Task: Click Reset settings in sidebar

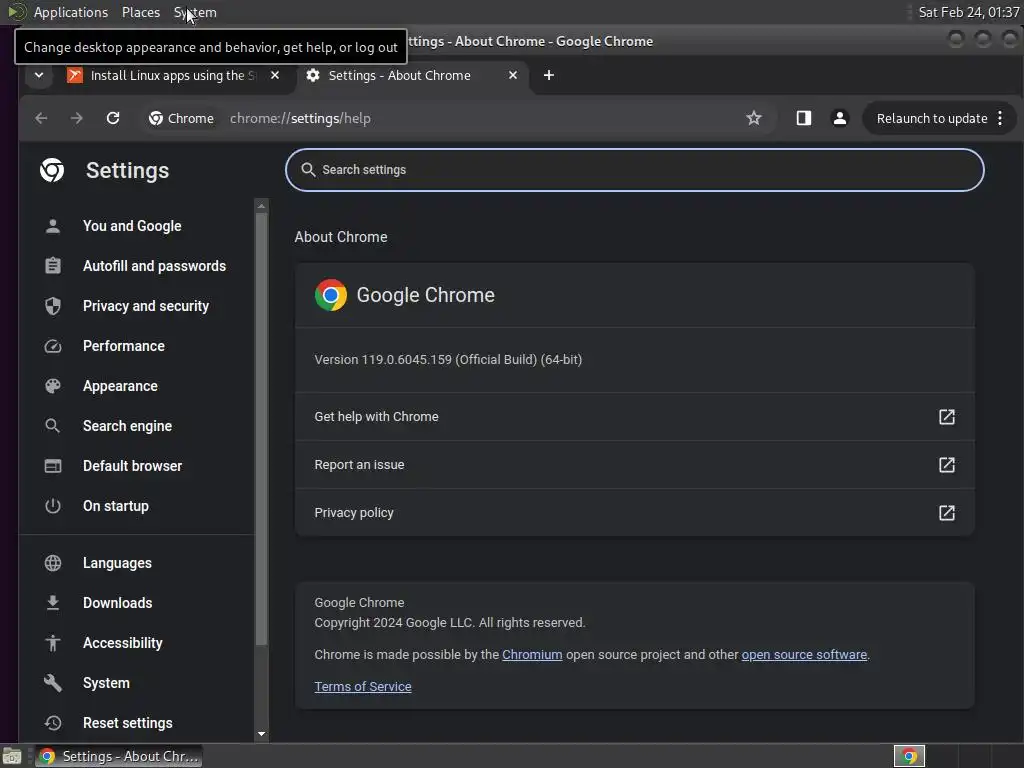Action: click(x=127, y=723)
